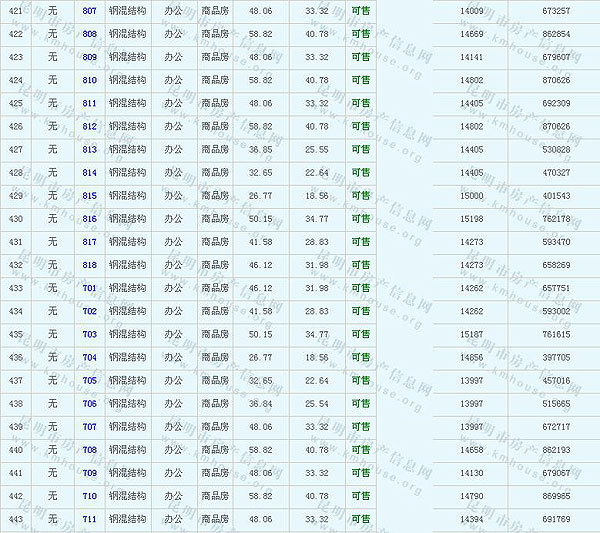Select room 707 link
This screenshot has width=600, height=533.
pyautogui.click(x=90, y=427)
